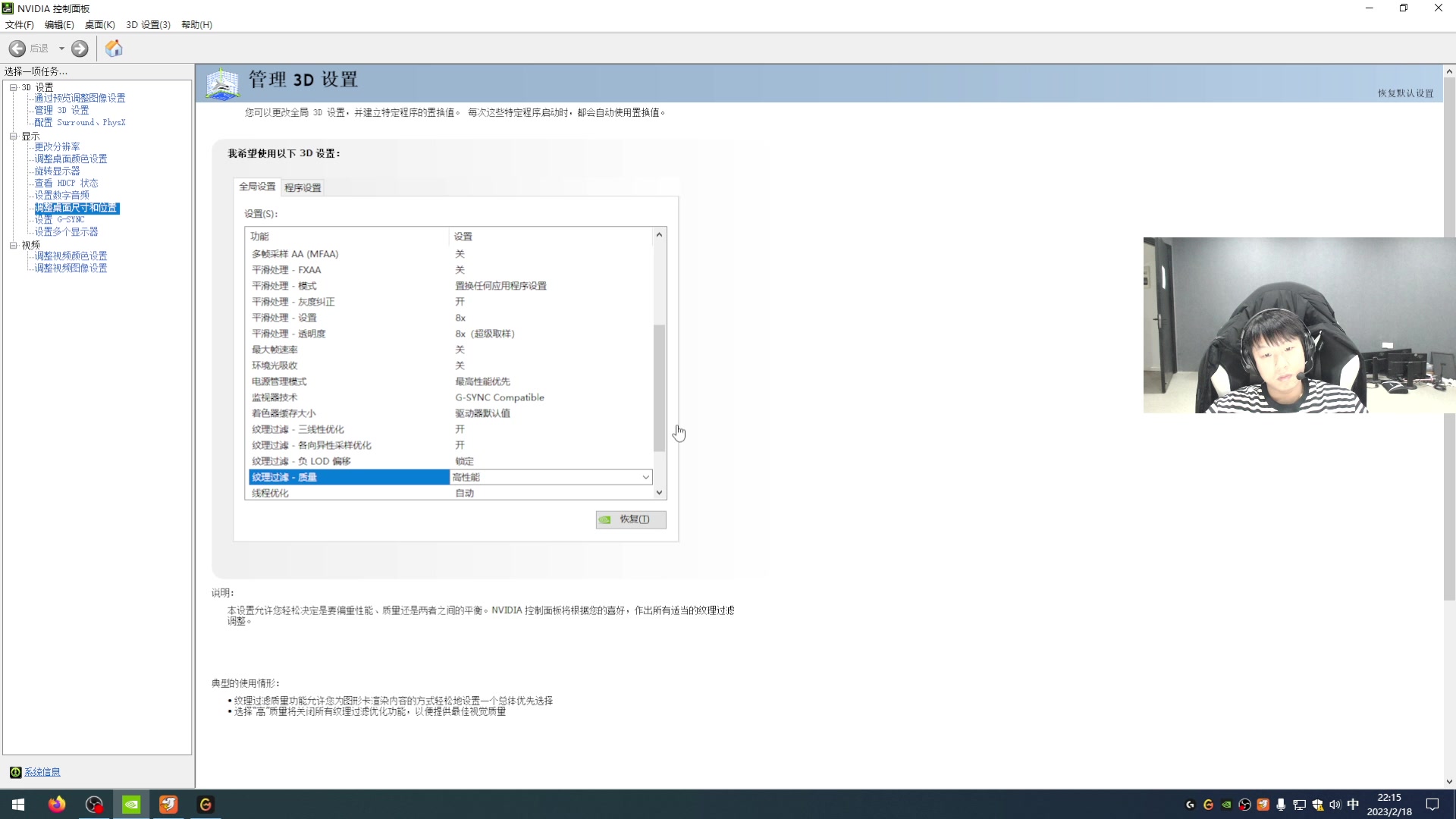Screen dimensions: 1456x819
Task: Open 设置 G-SYNC tree item
Action: [x=59, y=220]
